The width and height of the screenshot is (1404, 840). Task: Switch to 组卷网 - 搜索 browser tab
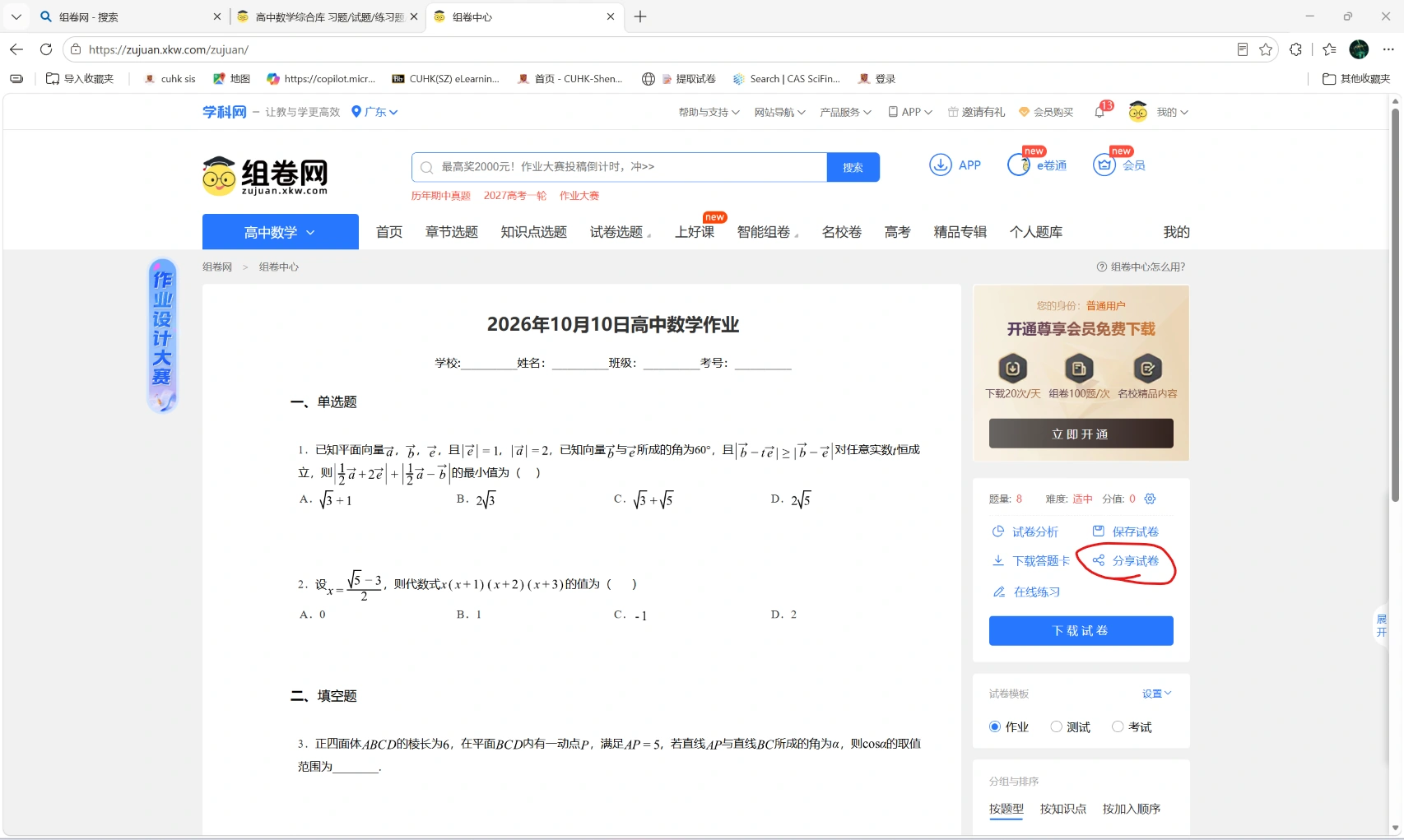coord(130,16)
